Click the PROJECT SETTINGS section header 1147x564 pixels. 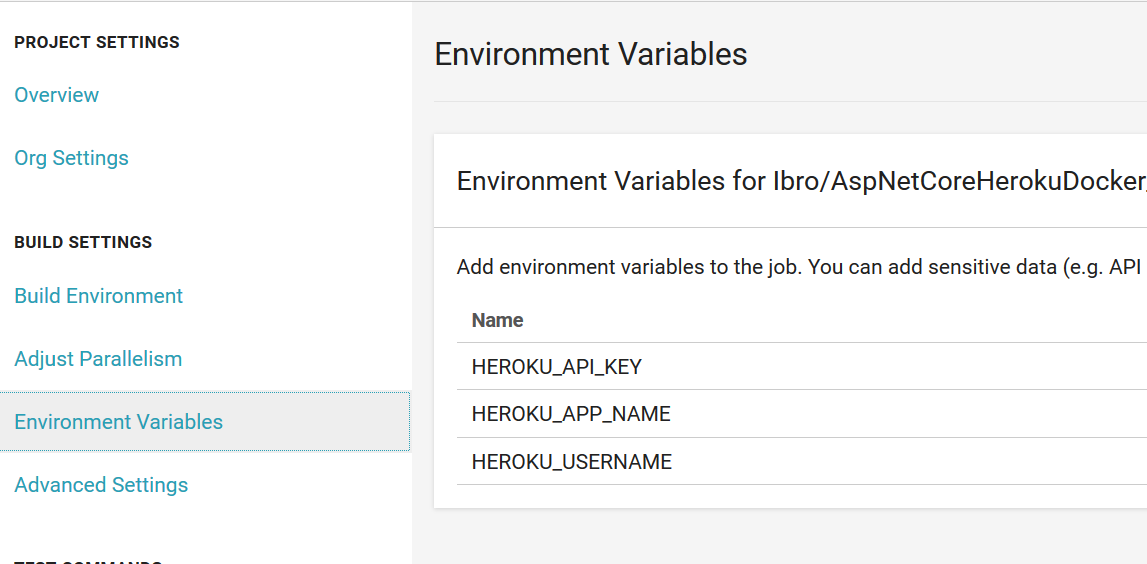[x=97, y=42]
